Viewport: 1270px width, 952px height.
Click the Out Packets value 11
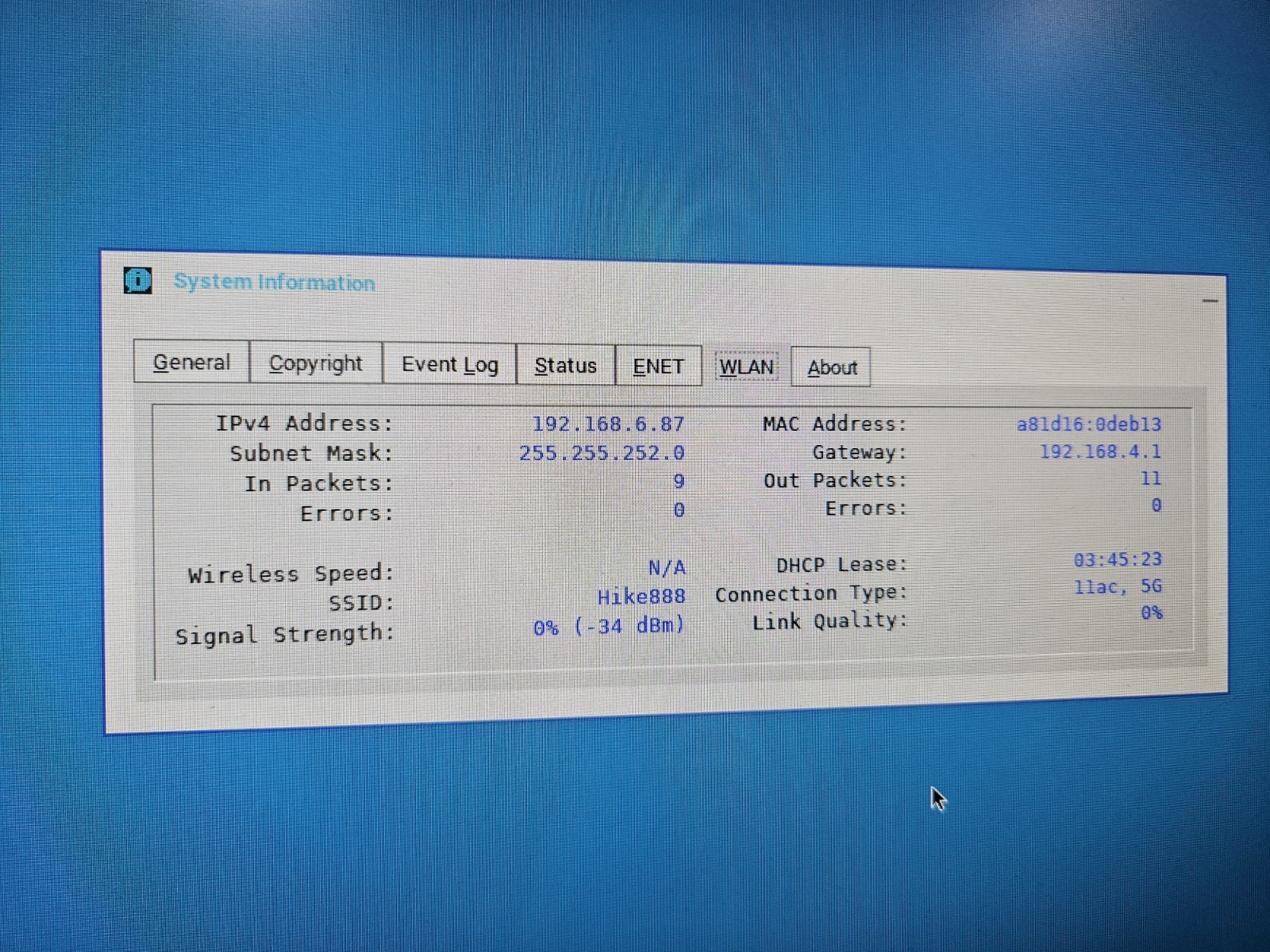tap(1151, 478)
